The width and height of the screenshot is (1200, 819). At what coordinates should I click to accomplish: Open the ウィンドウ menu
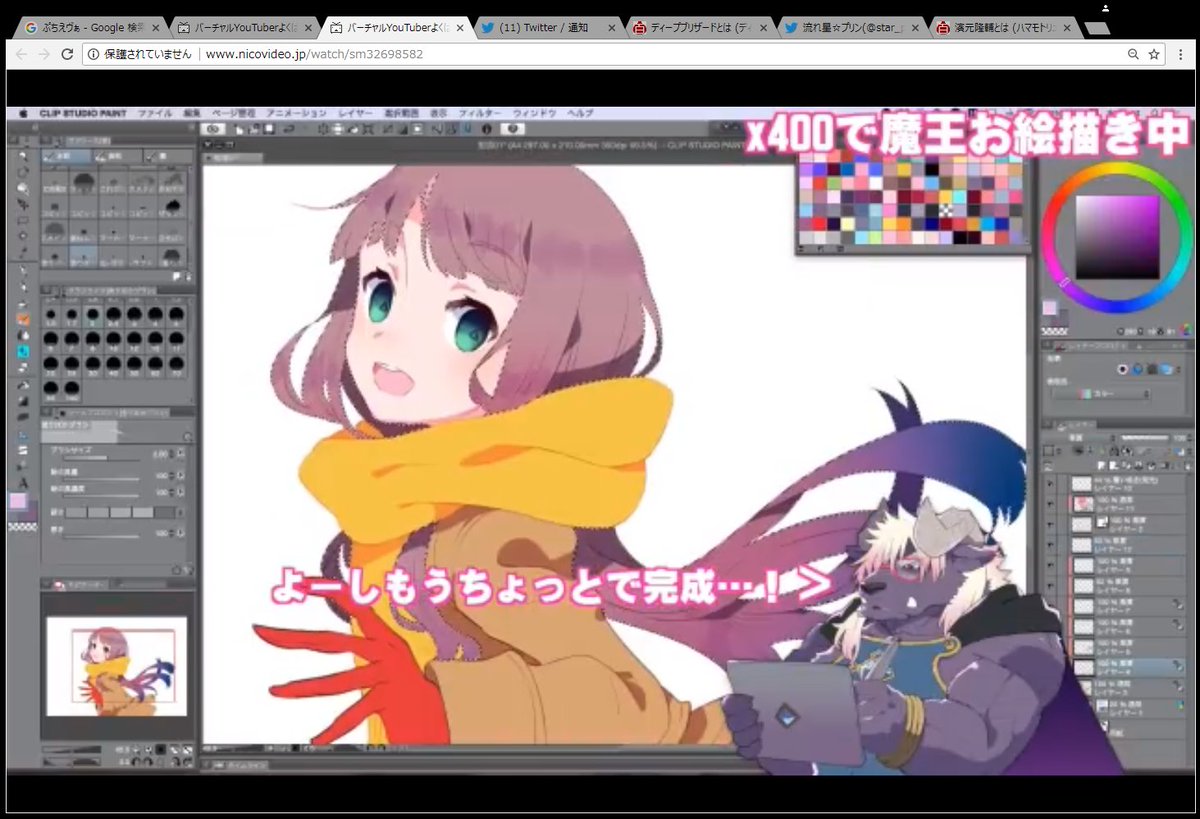(x=535, y=114)
